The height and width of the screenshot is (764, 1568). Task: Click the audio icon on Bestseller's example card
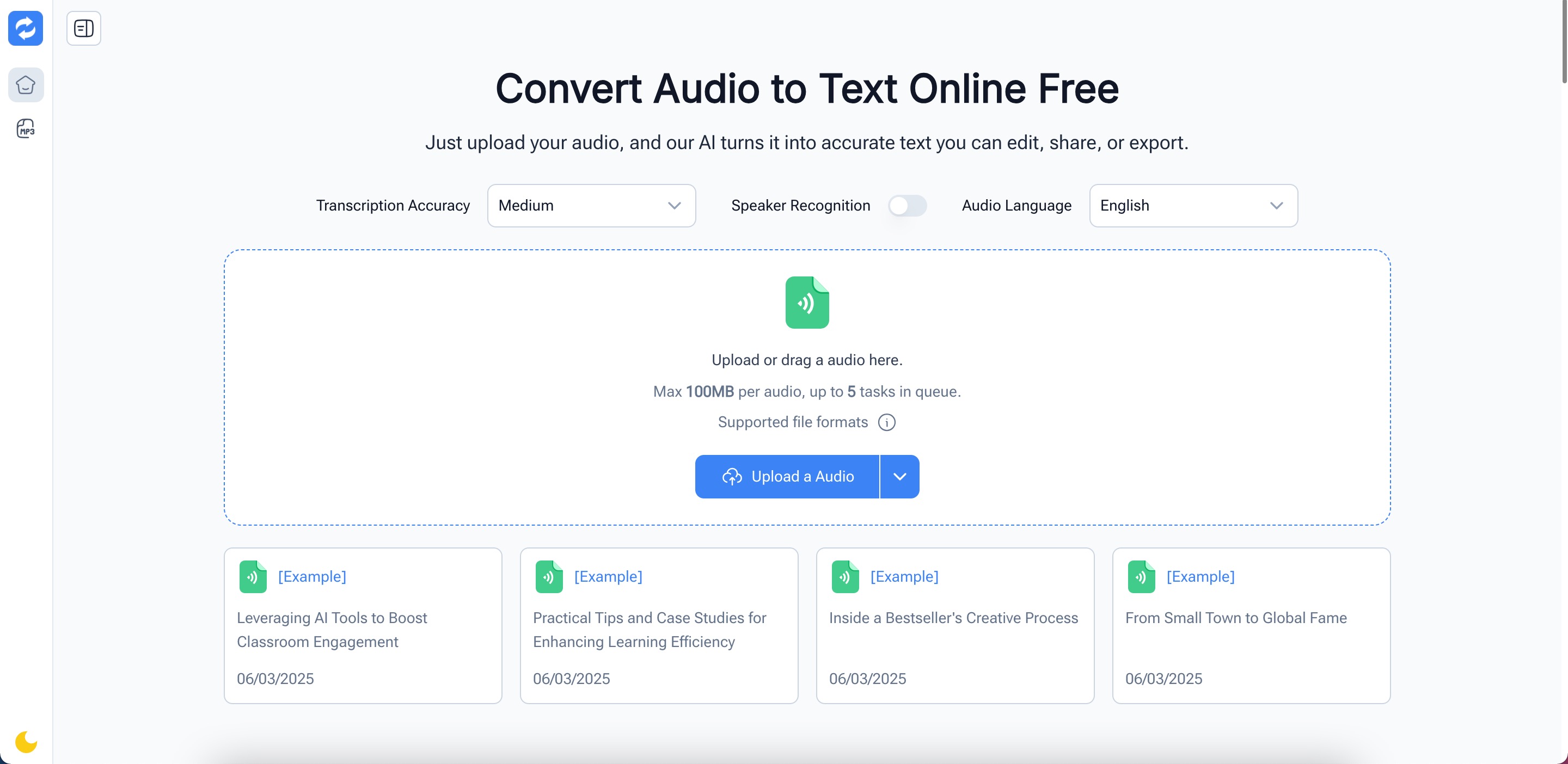click(x=845, y=577)
